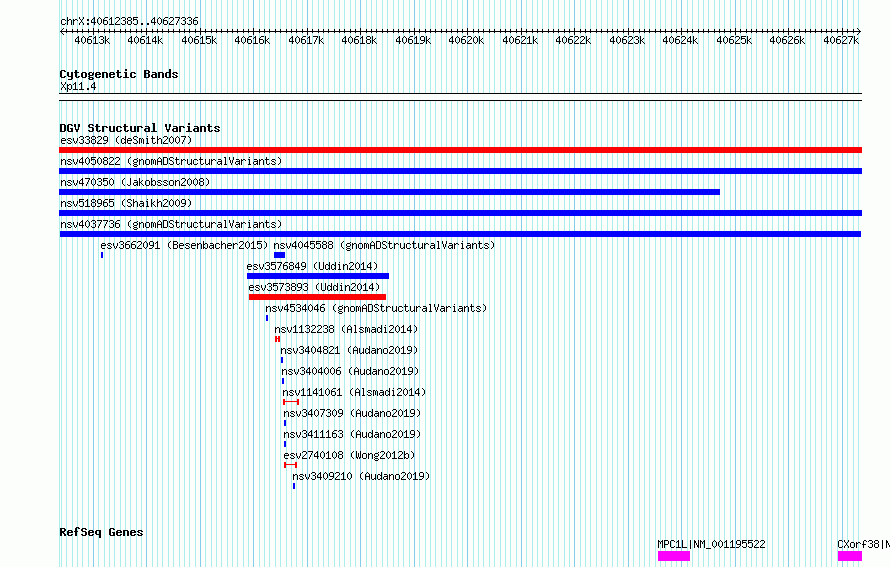Click the ruler's left arrowhead
The image size is (890, 567).
pos(62,32)
